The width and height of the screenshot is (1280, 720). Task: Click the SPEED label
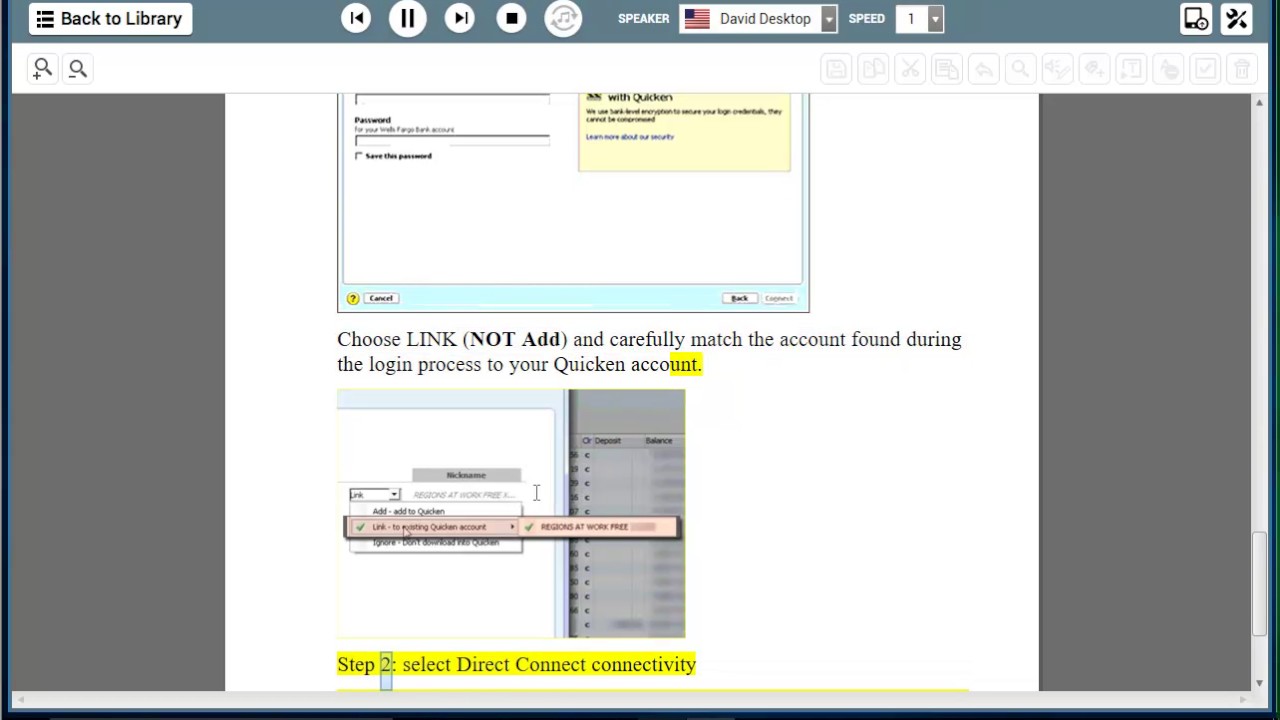pyautogui.click(x=866, y=19)
